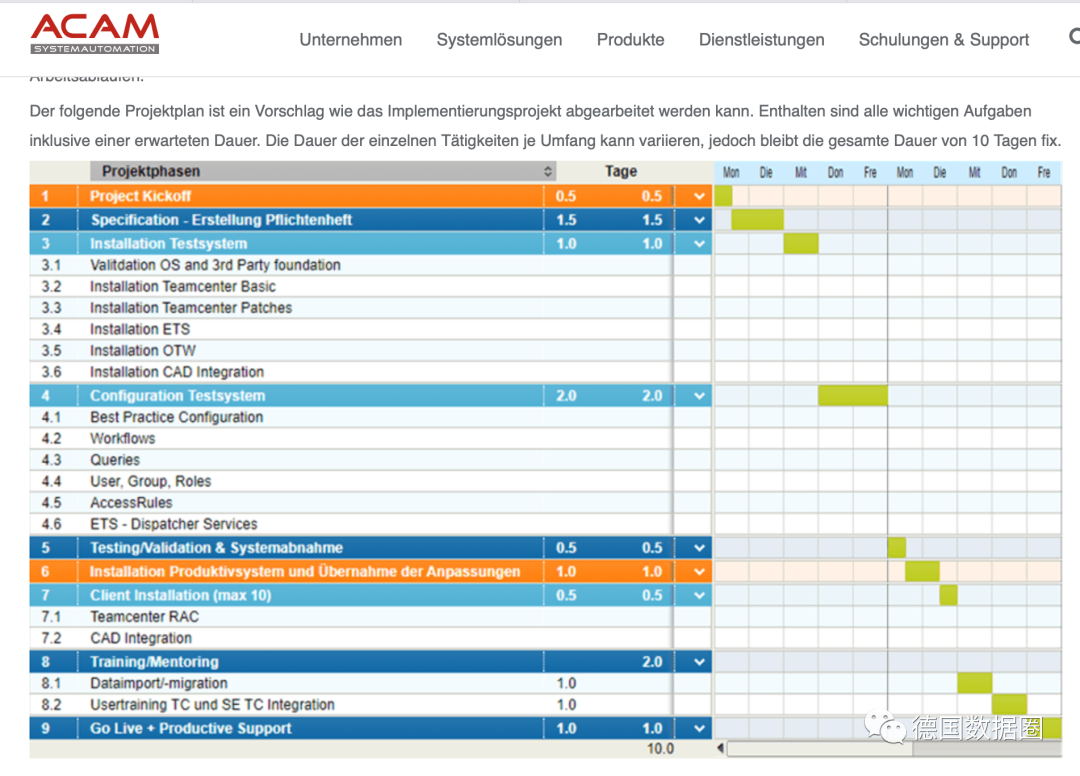
Task: Select the Dataimport/-migration Gantt bar
Action: pyautogui.click(x=975, y=683)
